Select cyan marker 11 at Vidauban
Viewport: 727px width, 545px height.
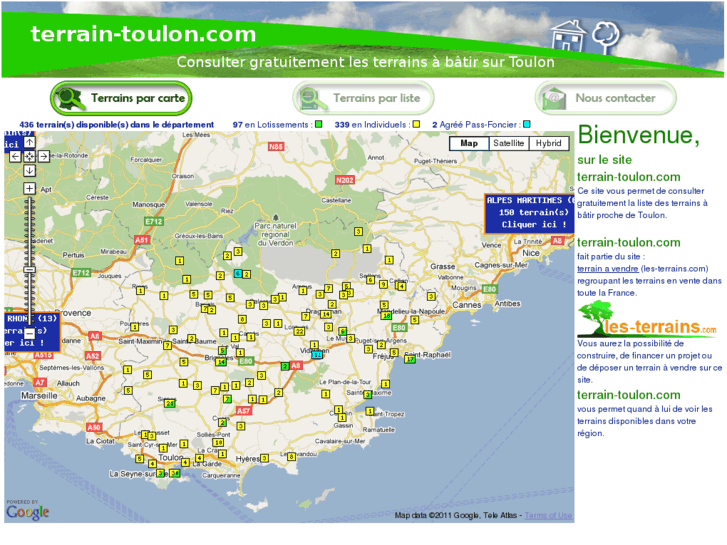[317, 355]
